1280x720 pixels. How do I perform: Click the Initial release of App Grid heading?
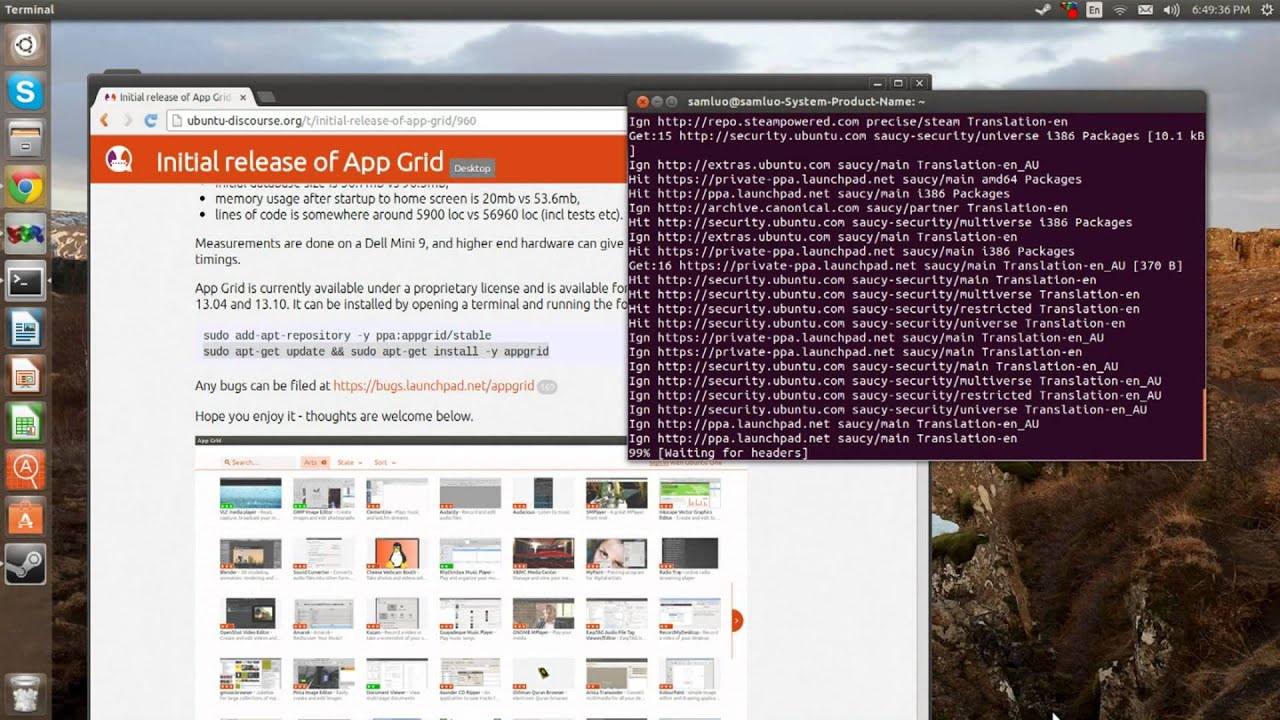coord(299,162)
